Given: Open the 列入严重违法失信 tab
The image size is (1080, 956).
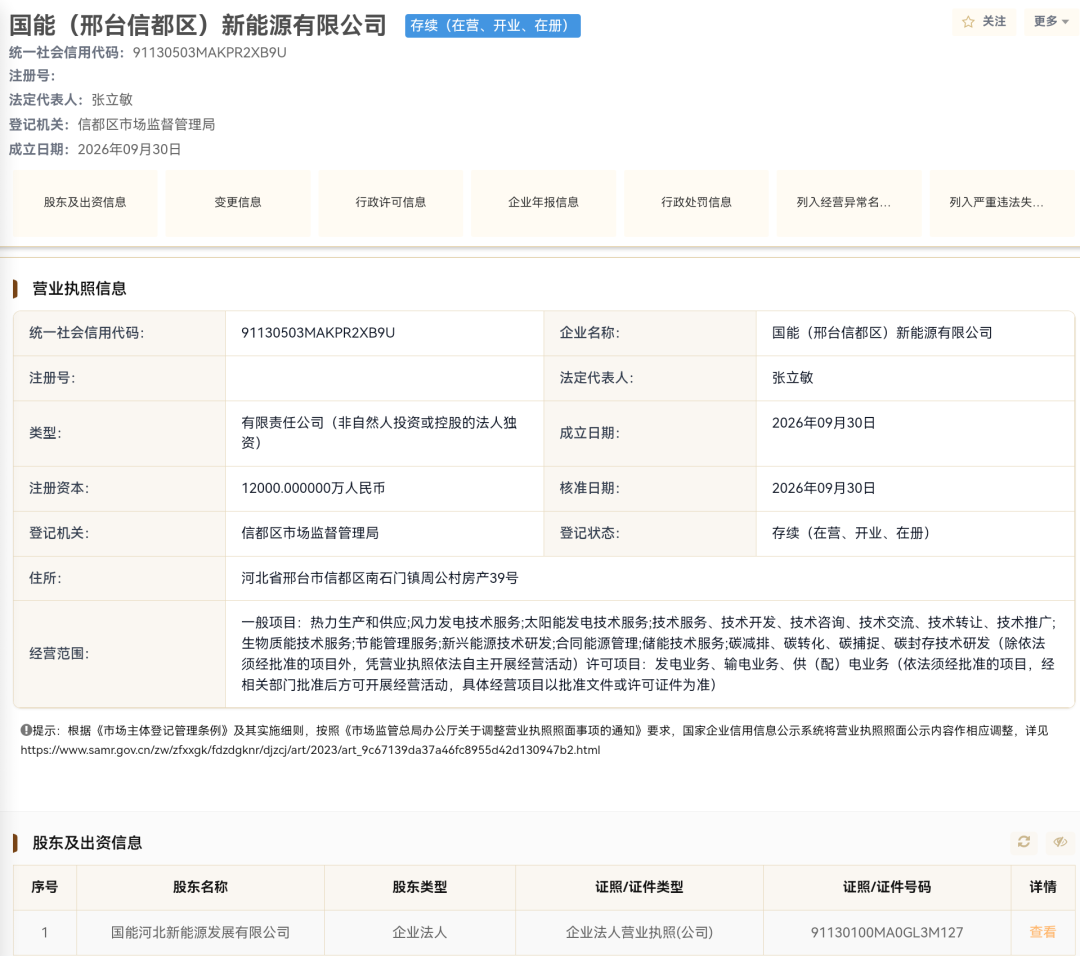Looking at the screenshot, I should coord(1002,202).
